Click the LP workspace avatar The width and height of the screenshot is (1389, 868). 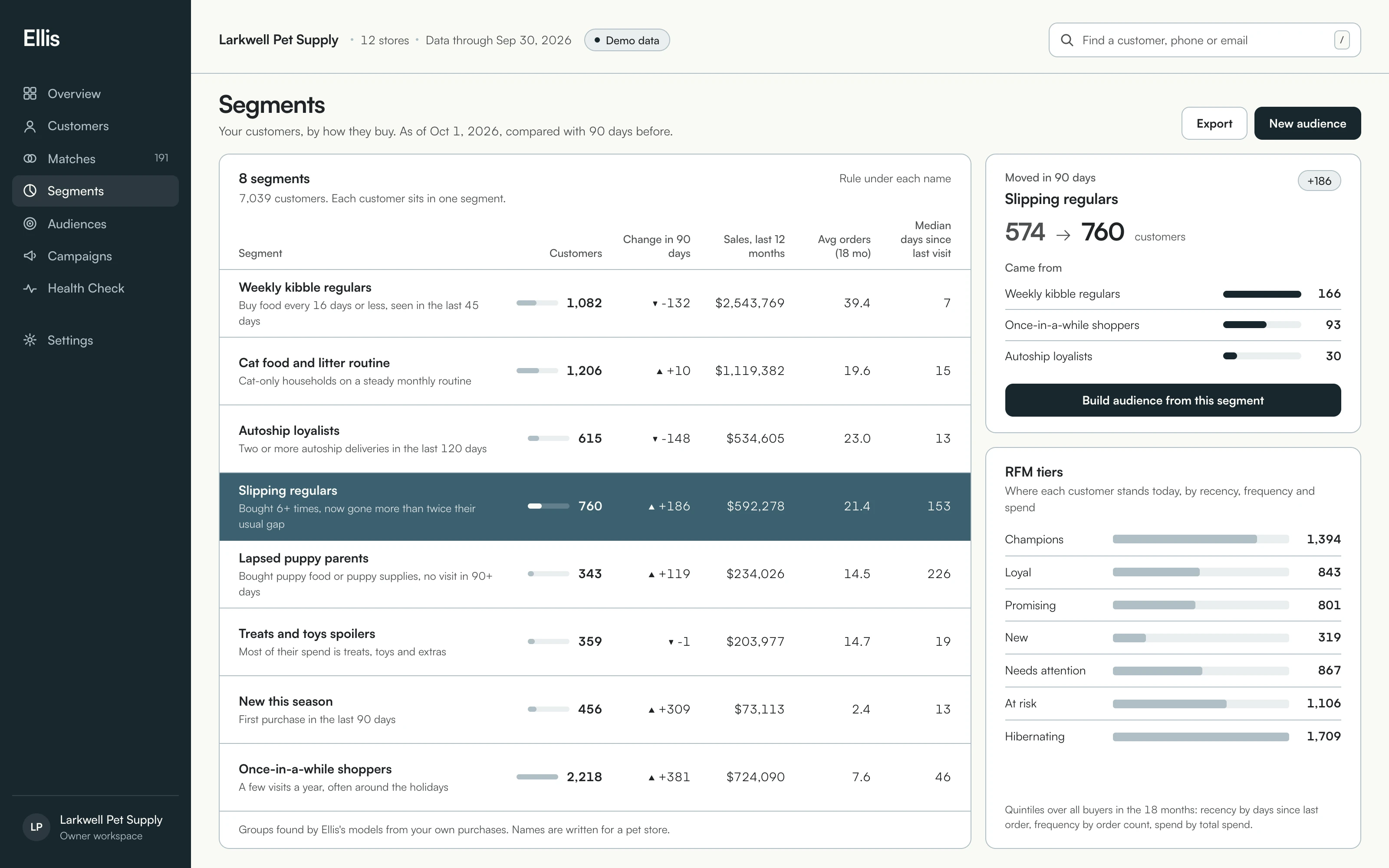[36, 827]
